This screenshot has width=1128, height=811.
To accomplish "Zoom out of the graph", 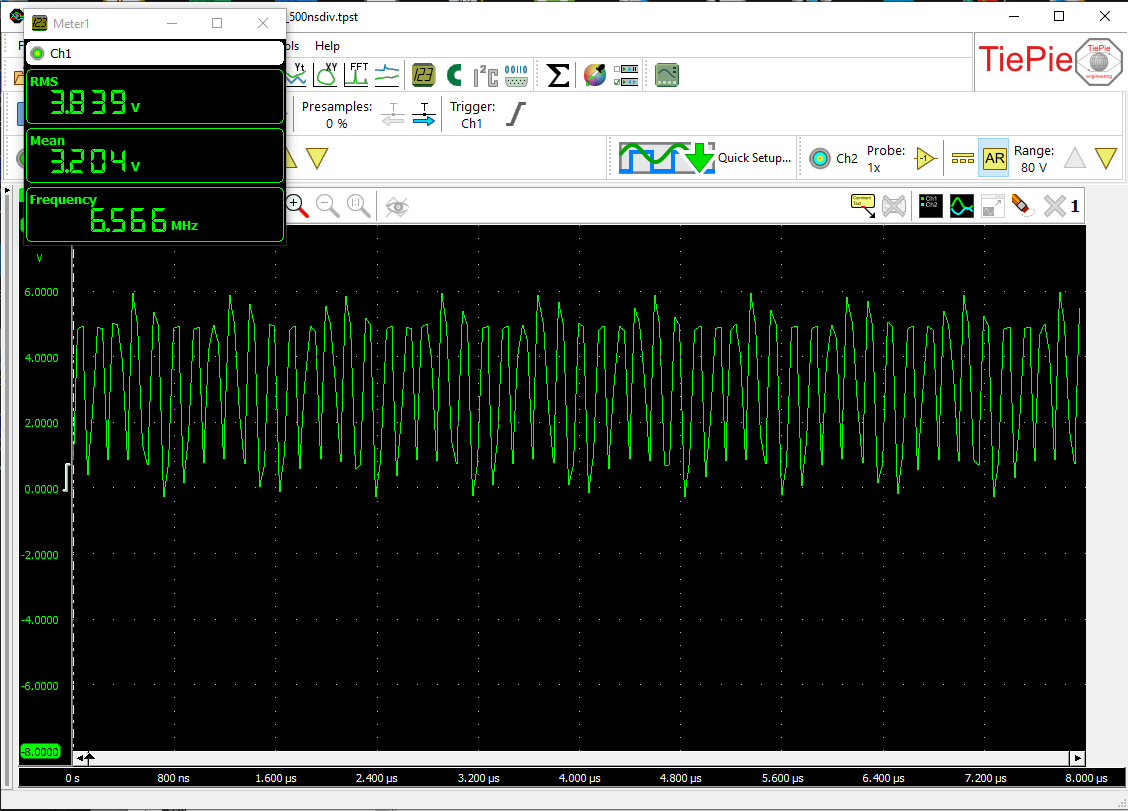I will pos(328,206).
